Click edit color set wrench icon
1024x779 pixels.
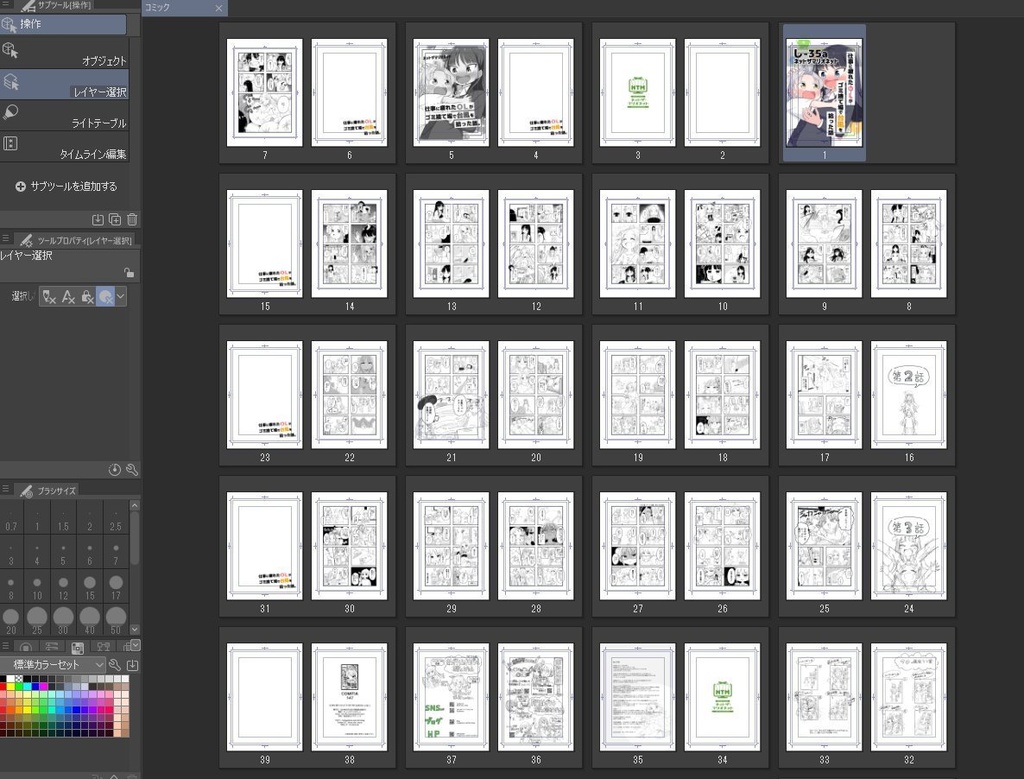point(115,665)
